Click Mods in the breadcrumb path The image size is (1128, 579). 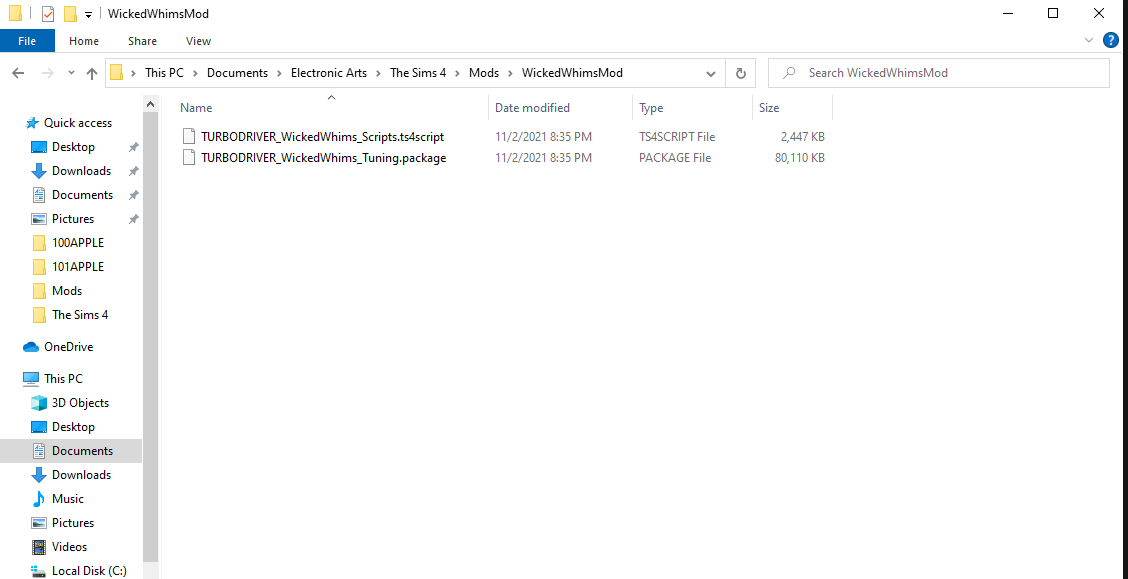click(484, 73)
